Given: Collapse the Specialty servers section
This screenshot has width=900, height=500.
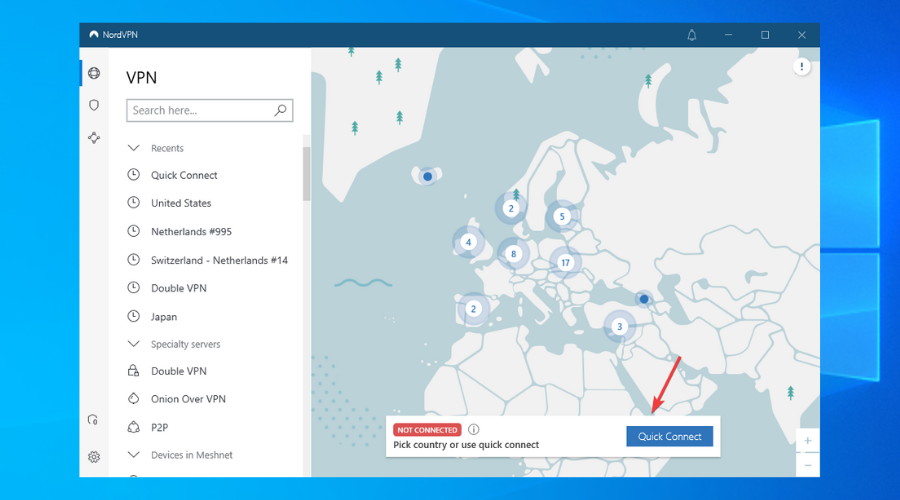Looking at the screenshot, I should pyautogui.click(x=133, y=344).
